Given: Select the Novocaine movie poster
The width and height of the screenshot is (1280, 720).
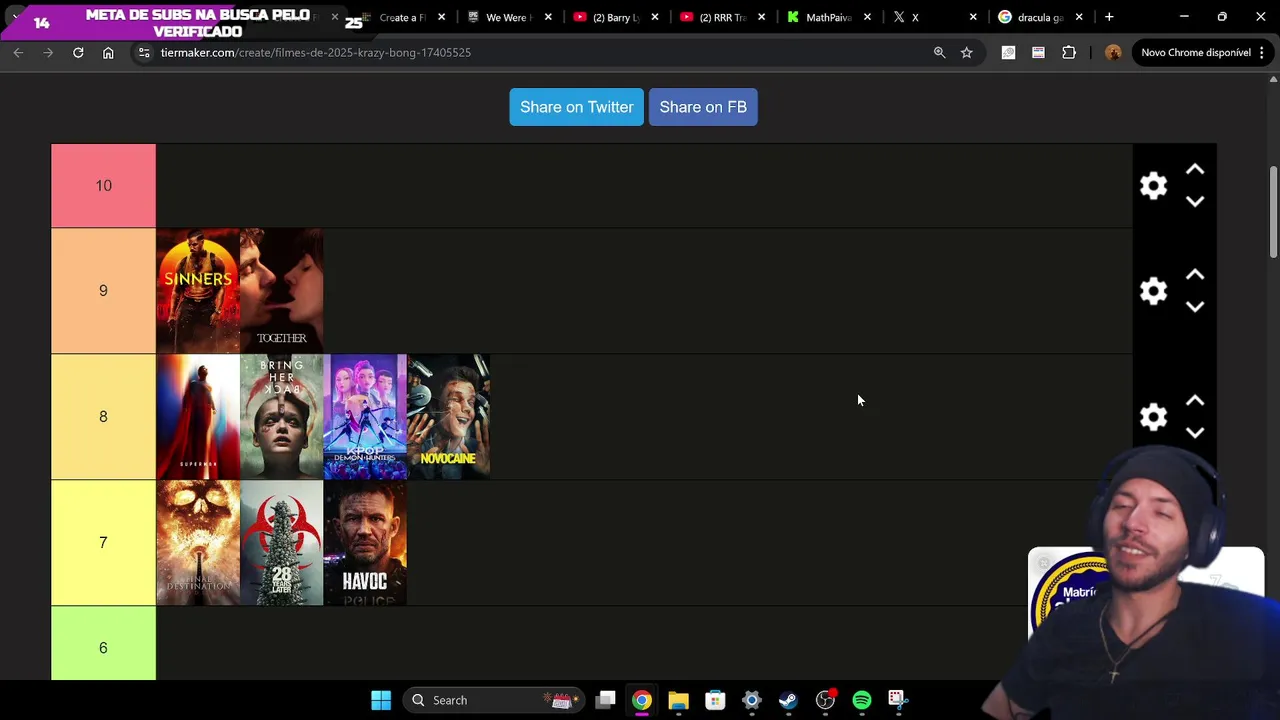Looking at the screenshot, I should click(x=449, y=417).
